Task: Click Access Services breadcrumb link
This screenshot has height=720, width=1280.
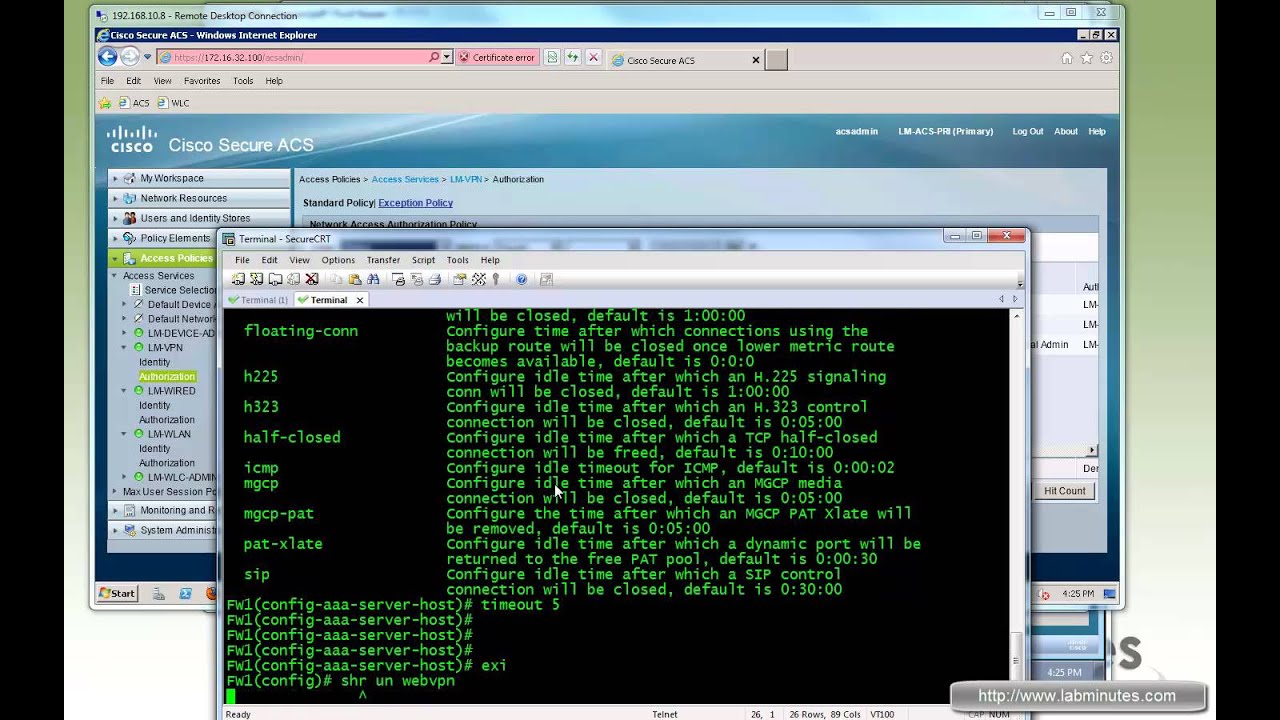Action: (405, 179)
